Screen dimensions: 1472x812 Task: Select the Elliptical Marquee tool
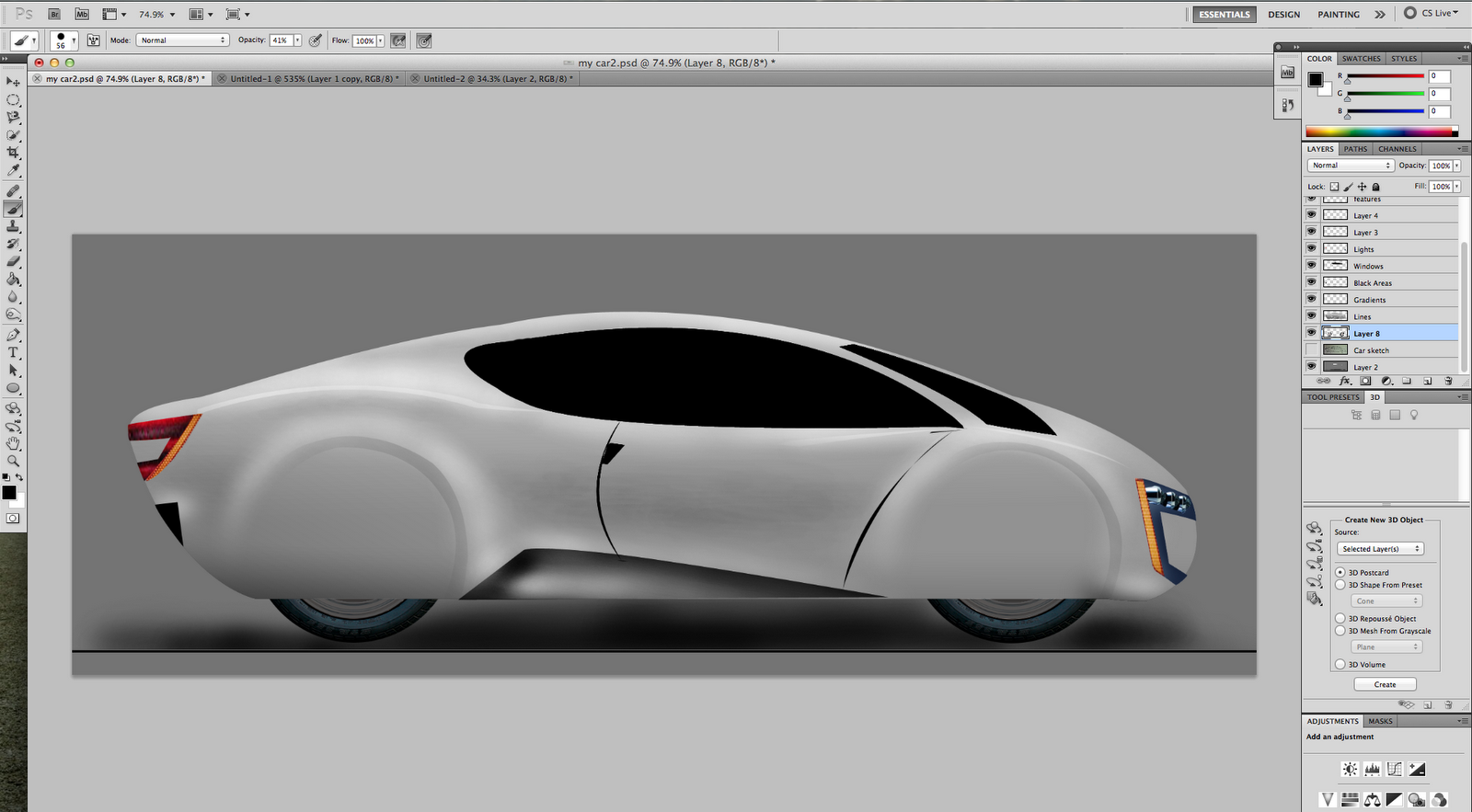click(13, 99)
